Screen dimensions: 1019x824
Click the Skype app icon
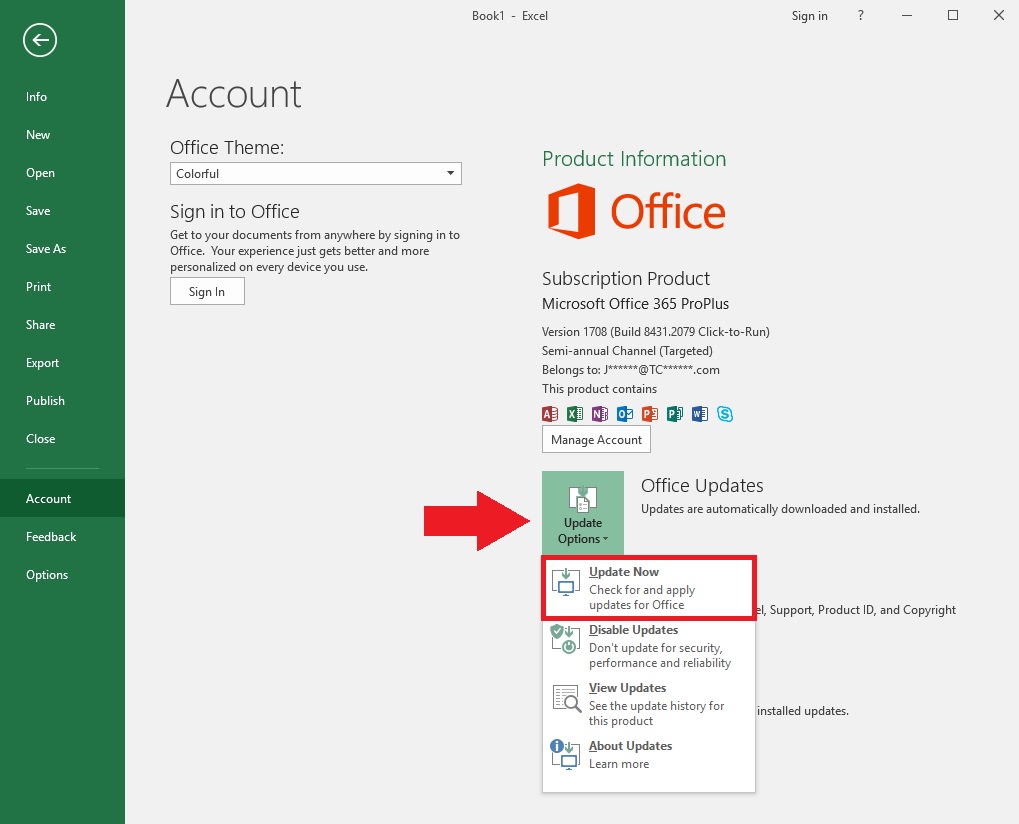(x=725, y=414)
